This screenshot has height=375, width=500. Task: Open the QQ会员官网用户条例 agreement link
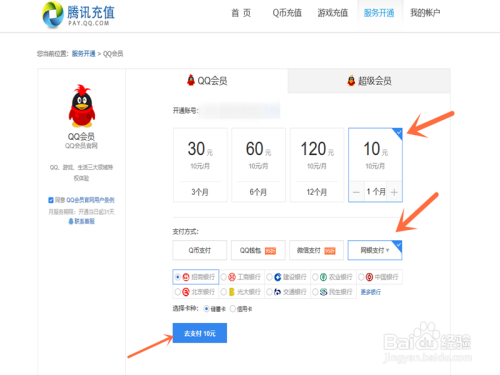click(90, 200)
